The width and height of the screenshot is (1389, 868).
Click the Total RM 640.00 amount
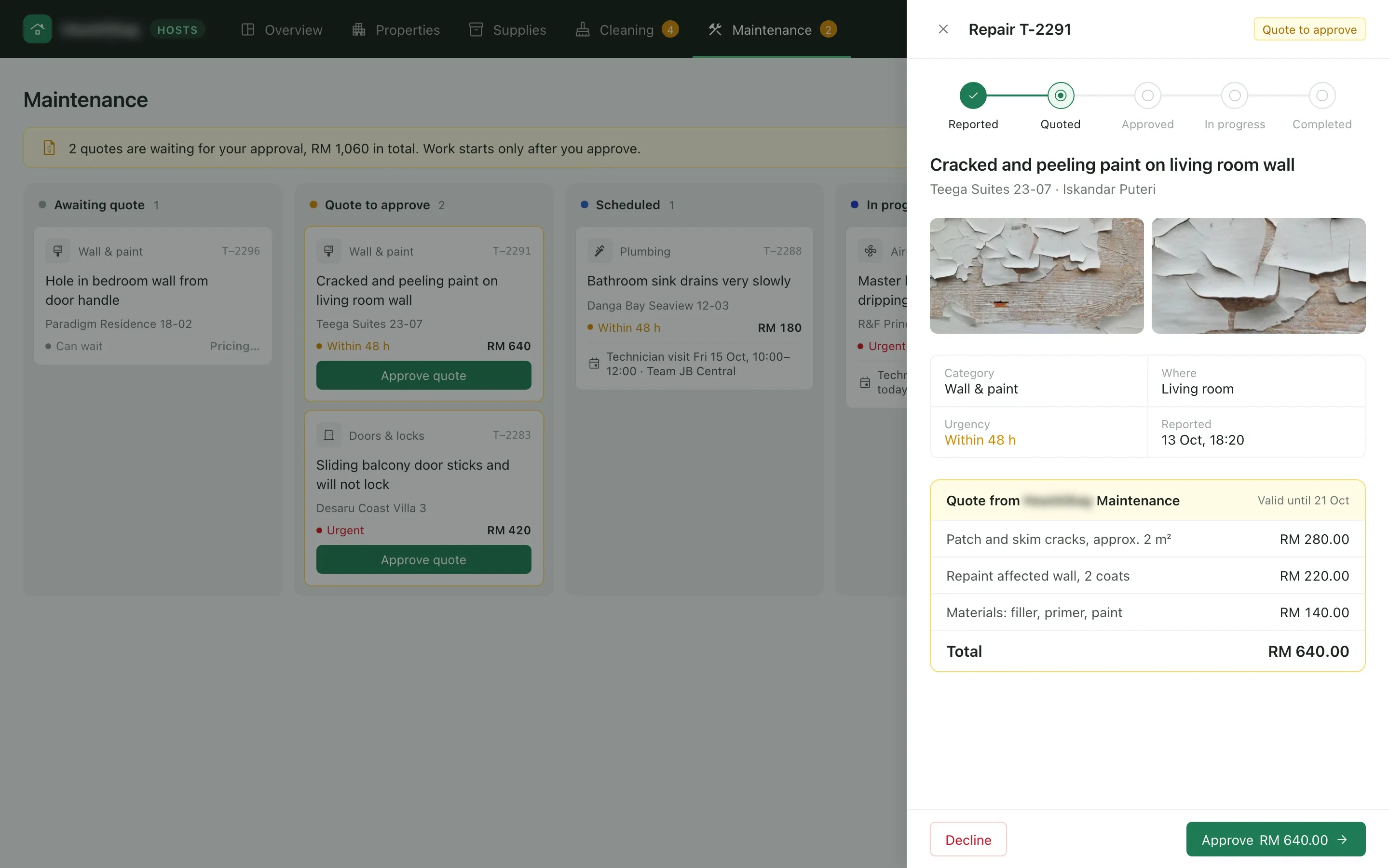click(x=1308, y=651)
